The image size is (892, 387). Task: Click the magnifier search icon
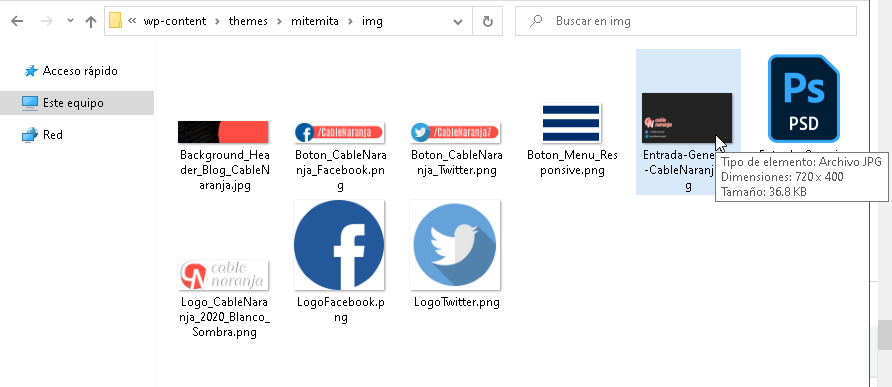[535, 22]
